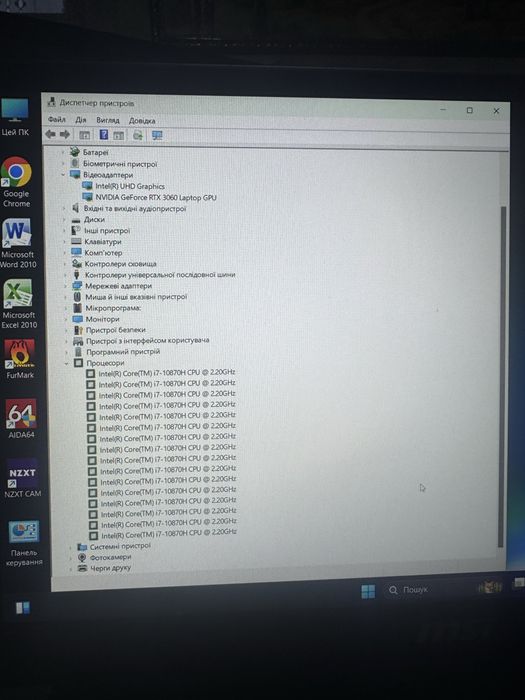Viewport: 525px width, 700px height.
Task: Open the Дія menu
Action: click(x=81, y=120)
